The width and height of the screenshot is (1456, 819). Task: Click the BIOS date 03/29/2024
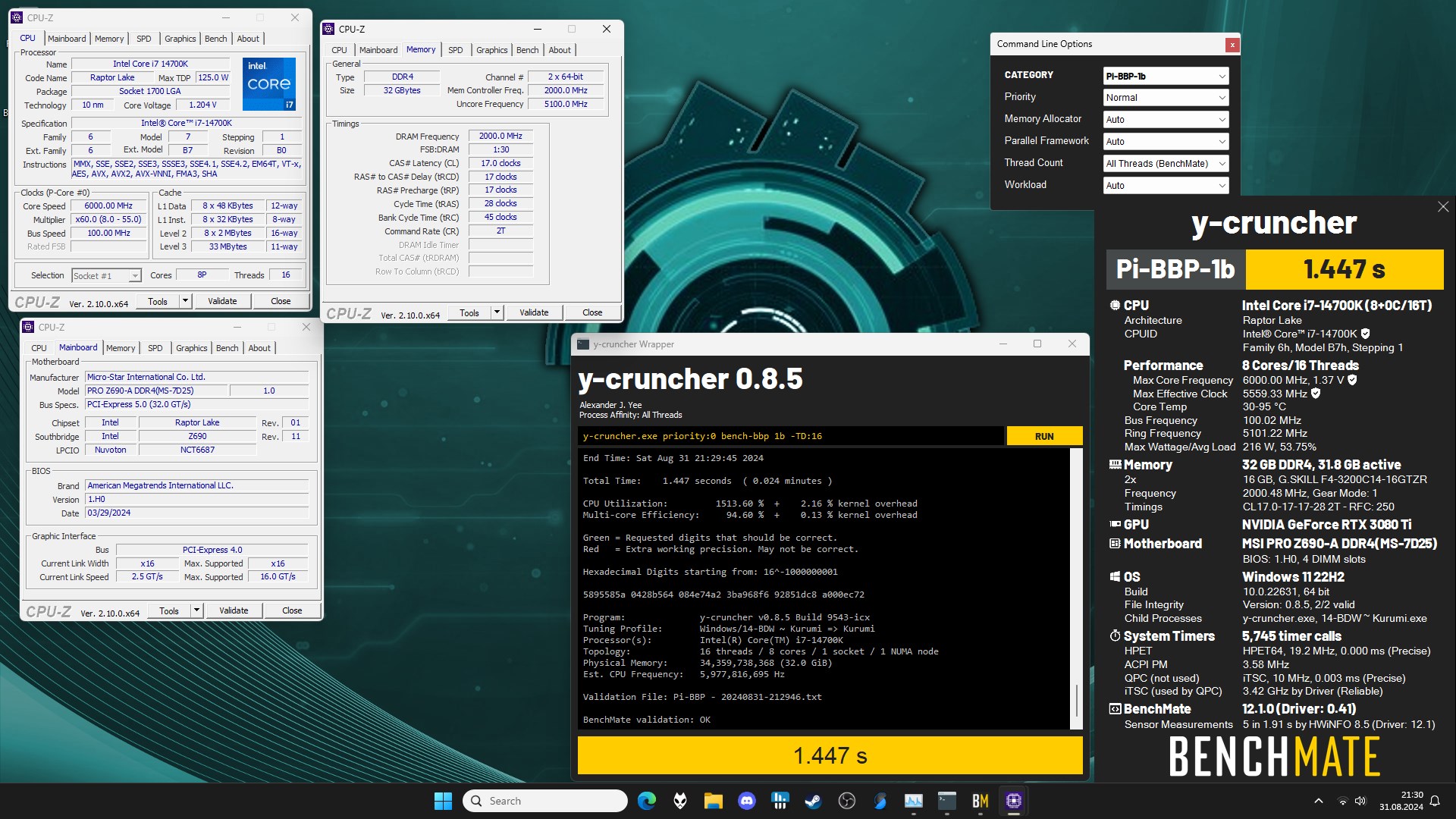pos(197,513)
